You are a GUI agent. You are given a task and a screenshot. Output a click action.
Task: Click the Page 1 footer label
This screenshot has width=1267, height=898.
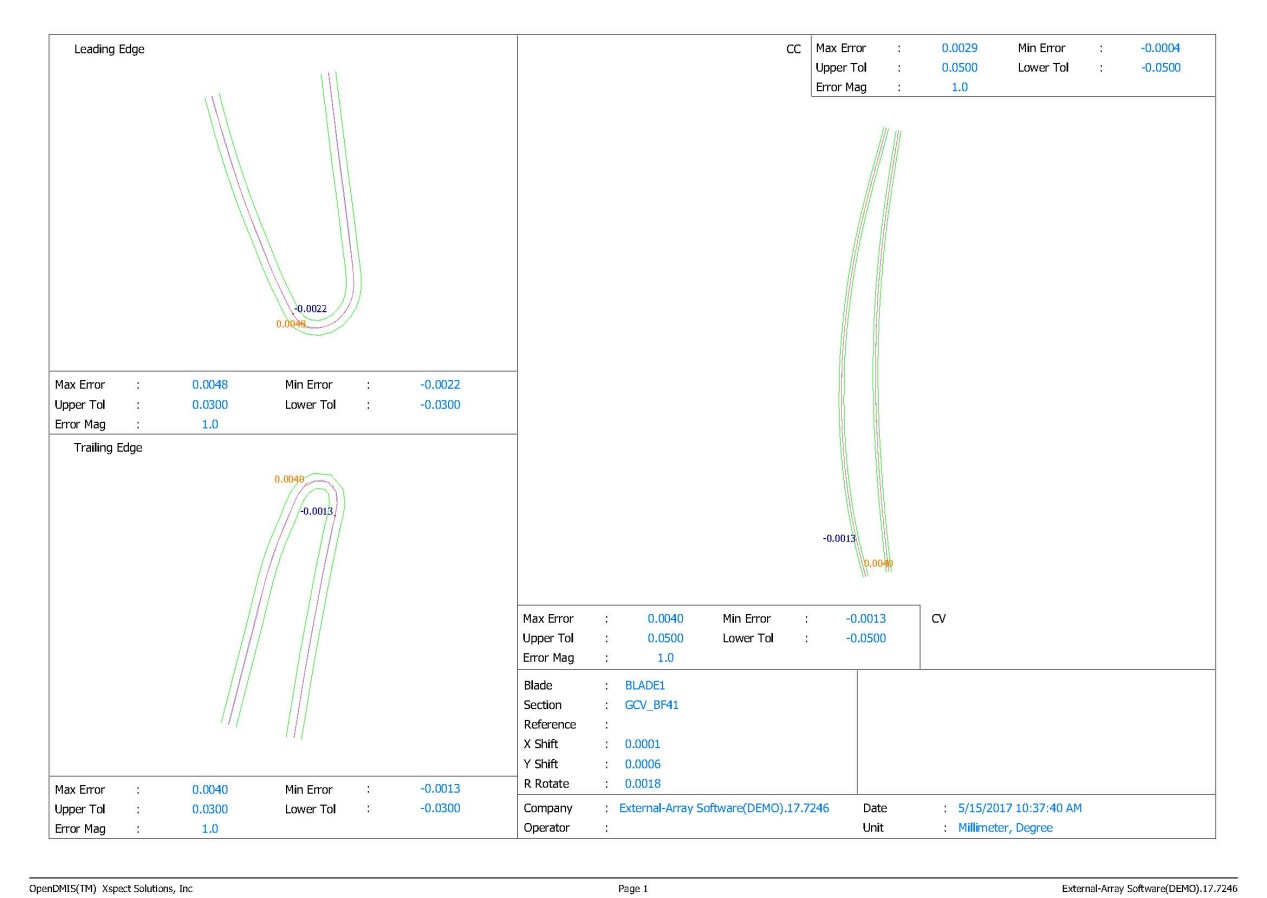pos(633,887)
